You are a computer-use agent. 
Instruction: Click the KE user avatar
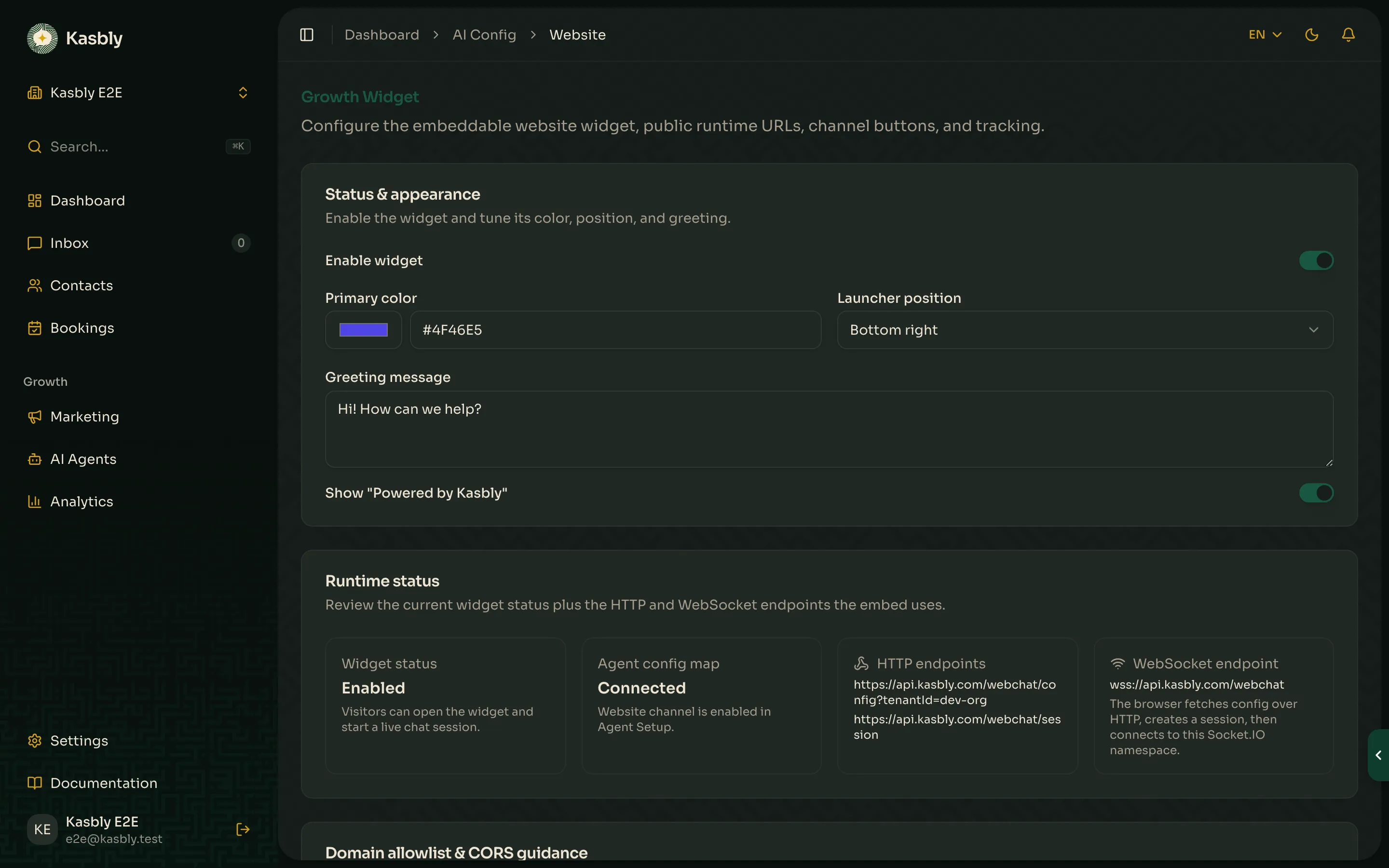(x=42, y=829)
